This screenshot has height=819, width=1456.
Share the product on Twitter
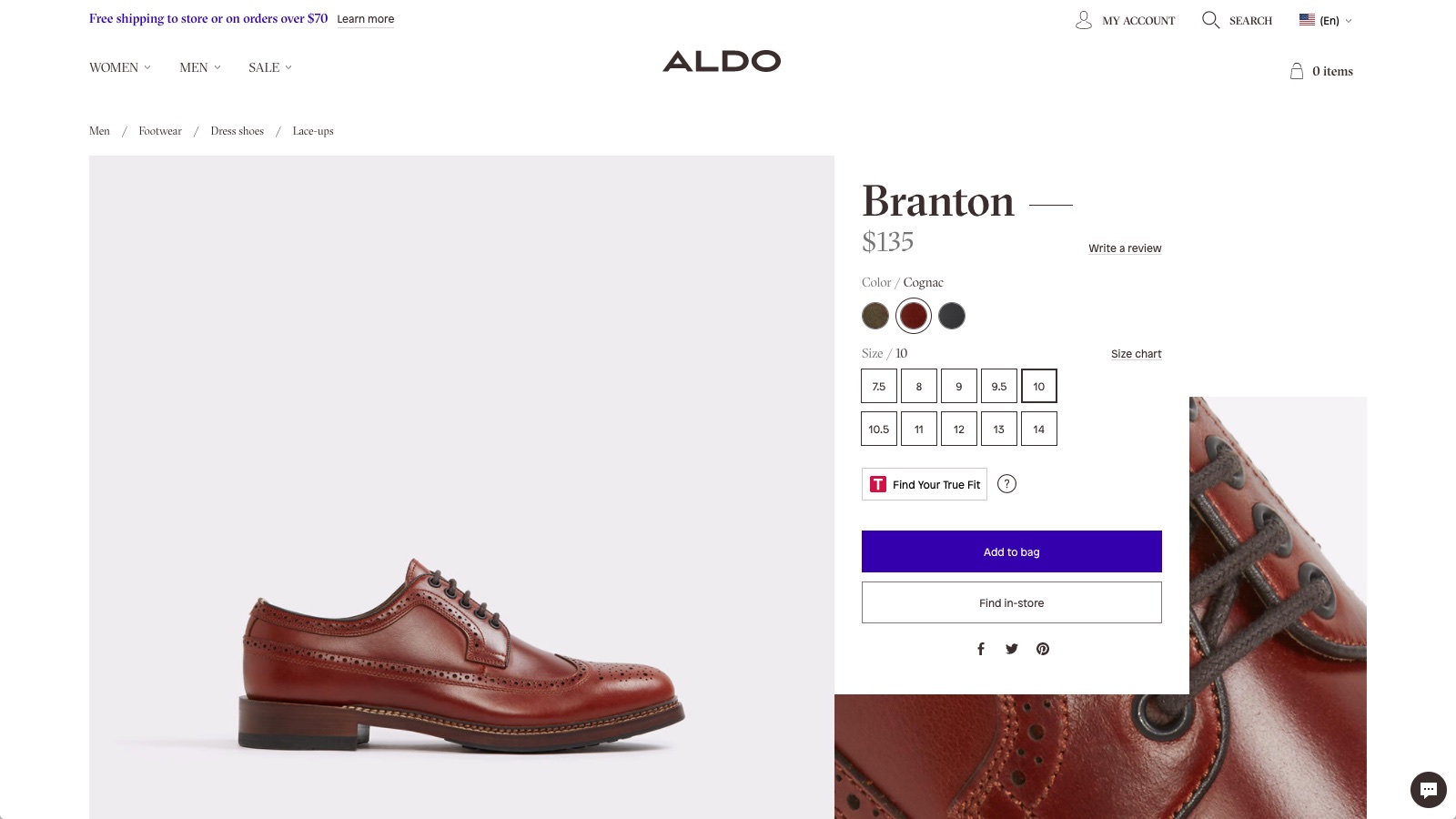(1011, 649)
